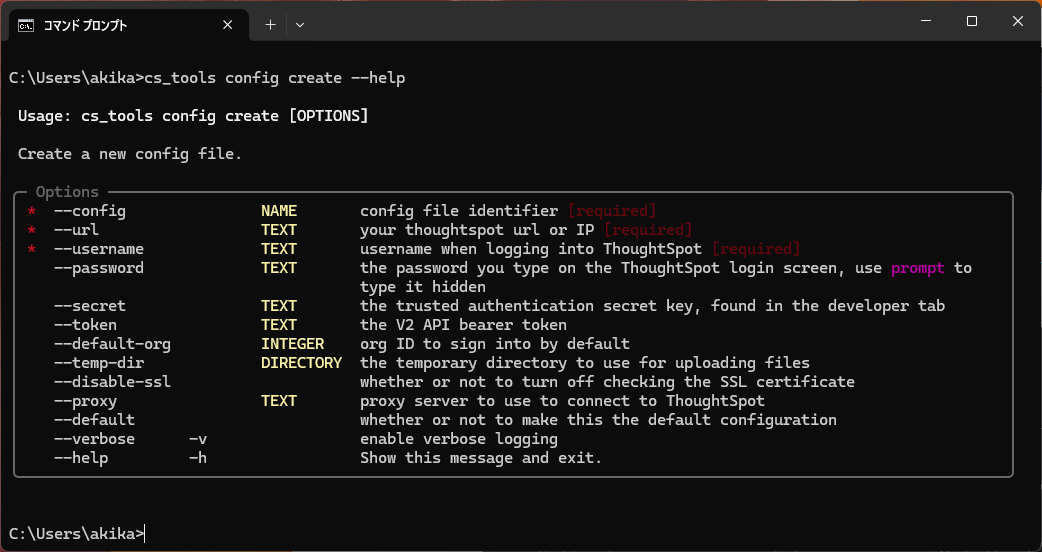Expand the new tab profile dropdown chevron
This screenshot has width=1042, height=552.
click(300, 25)
